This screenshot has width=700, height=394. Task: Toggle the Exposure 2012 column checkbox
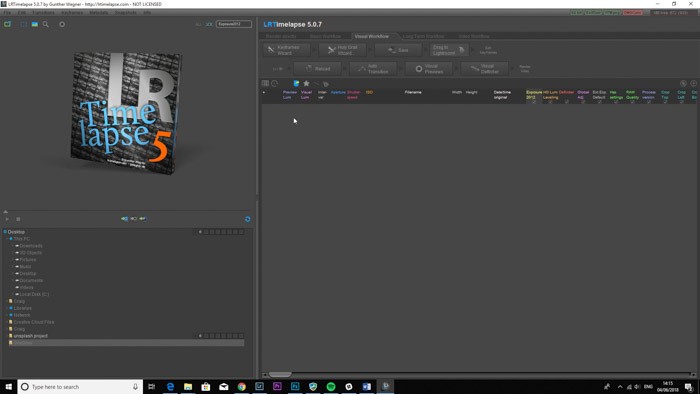pos(533,102)
